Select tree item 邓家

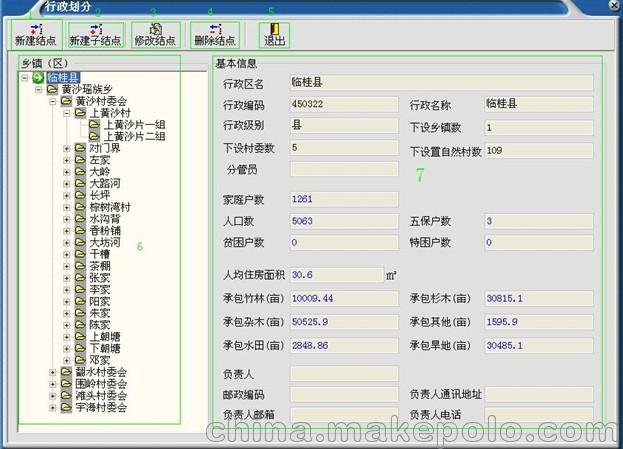(100, 360)
